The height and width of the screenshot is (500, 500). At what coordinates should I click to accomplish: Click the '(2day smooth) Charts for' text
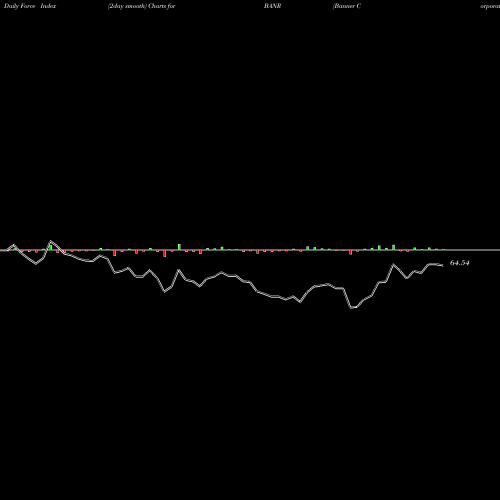[142, 6]
